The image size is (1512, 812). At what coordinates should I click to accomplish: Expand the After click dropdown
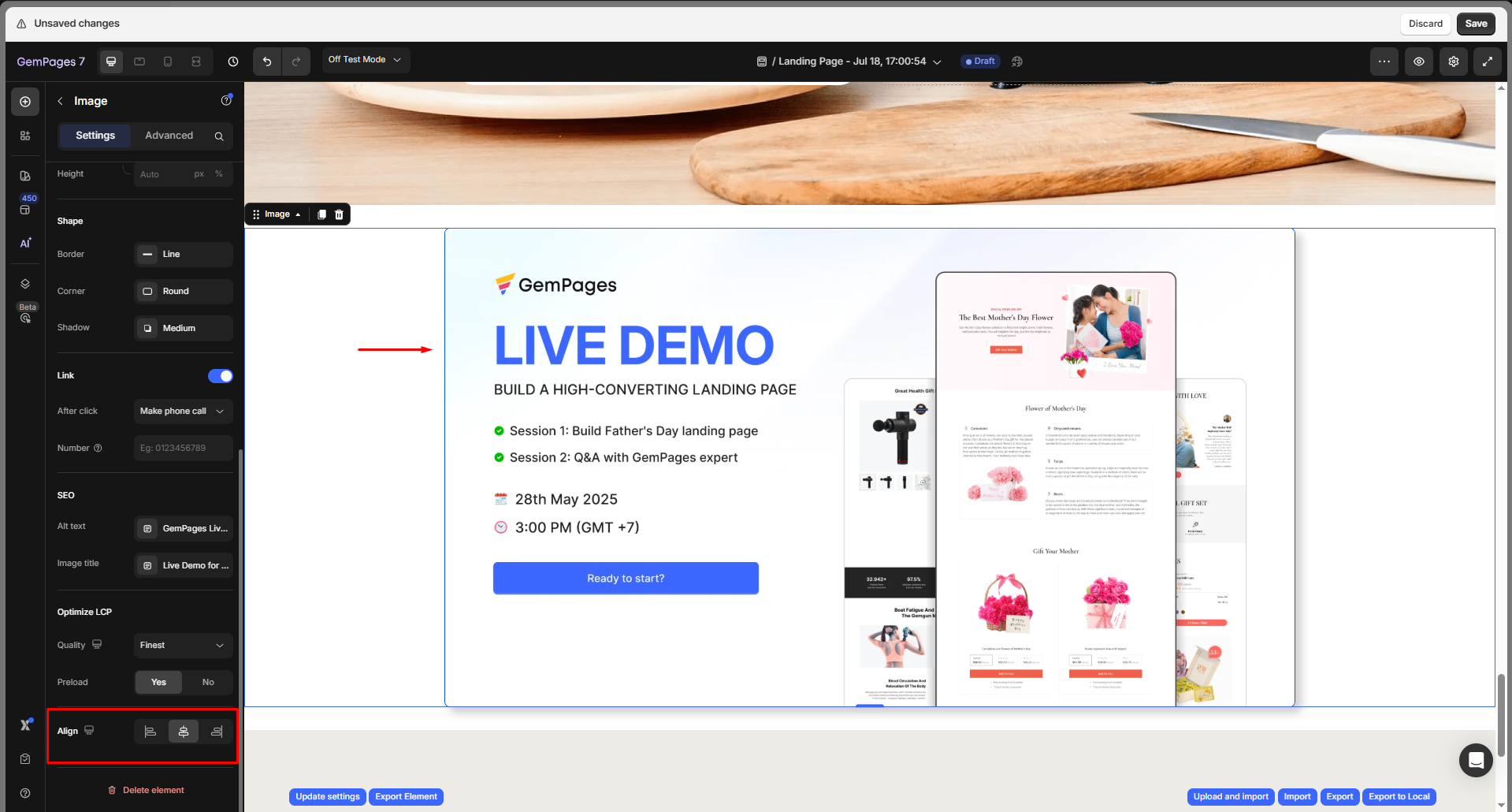[x=183, y=411]
